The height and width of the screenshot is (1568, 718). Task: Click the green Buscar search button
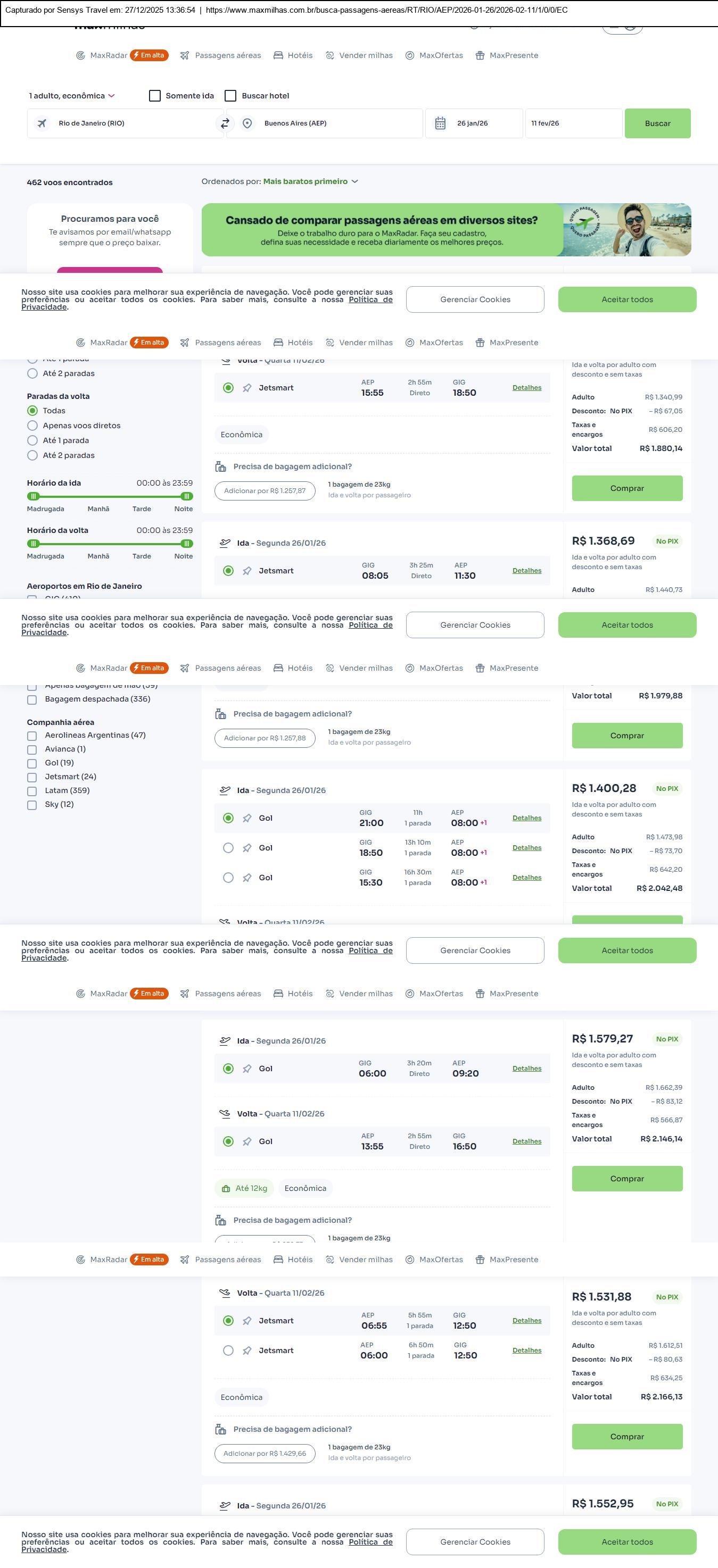click(x=657, y=123)
